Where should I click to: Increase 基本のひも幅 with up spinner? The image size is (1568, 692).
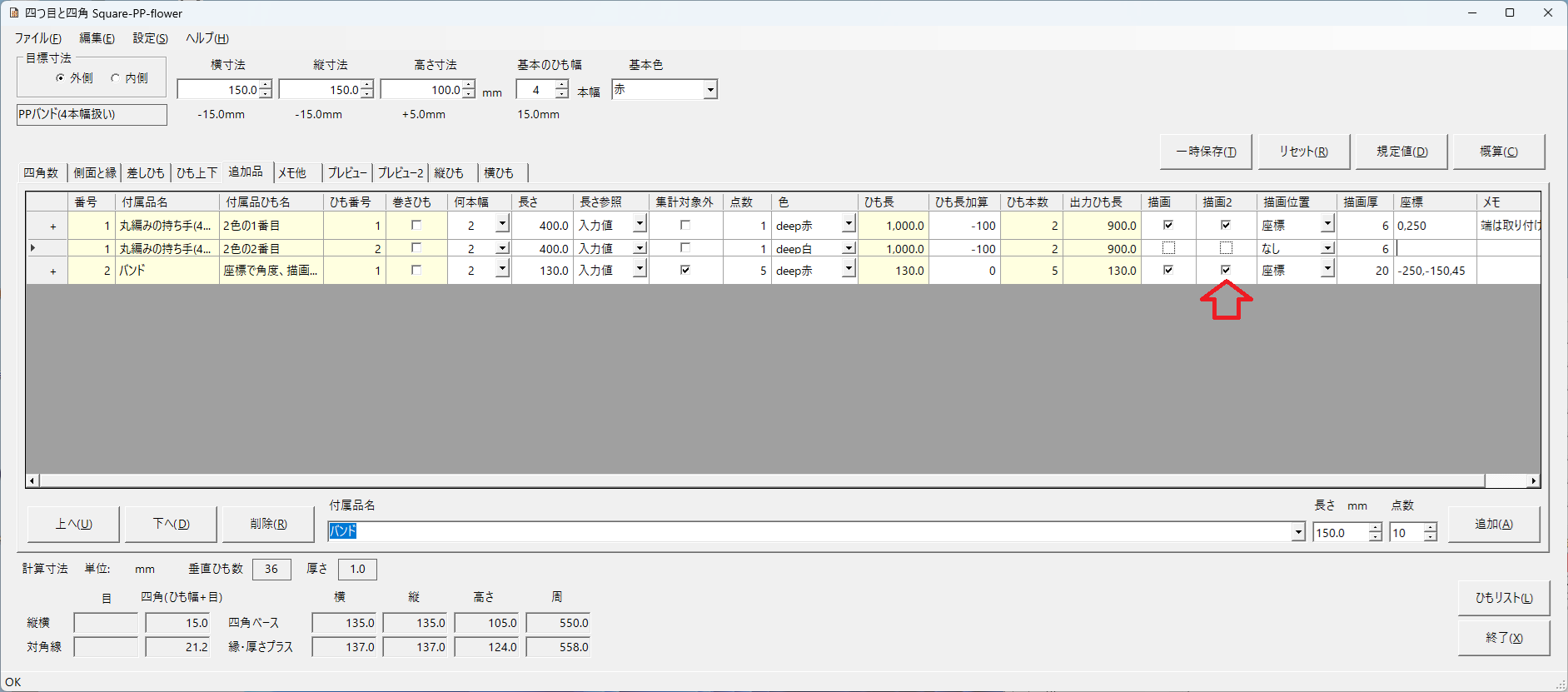tap(562, 85)
